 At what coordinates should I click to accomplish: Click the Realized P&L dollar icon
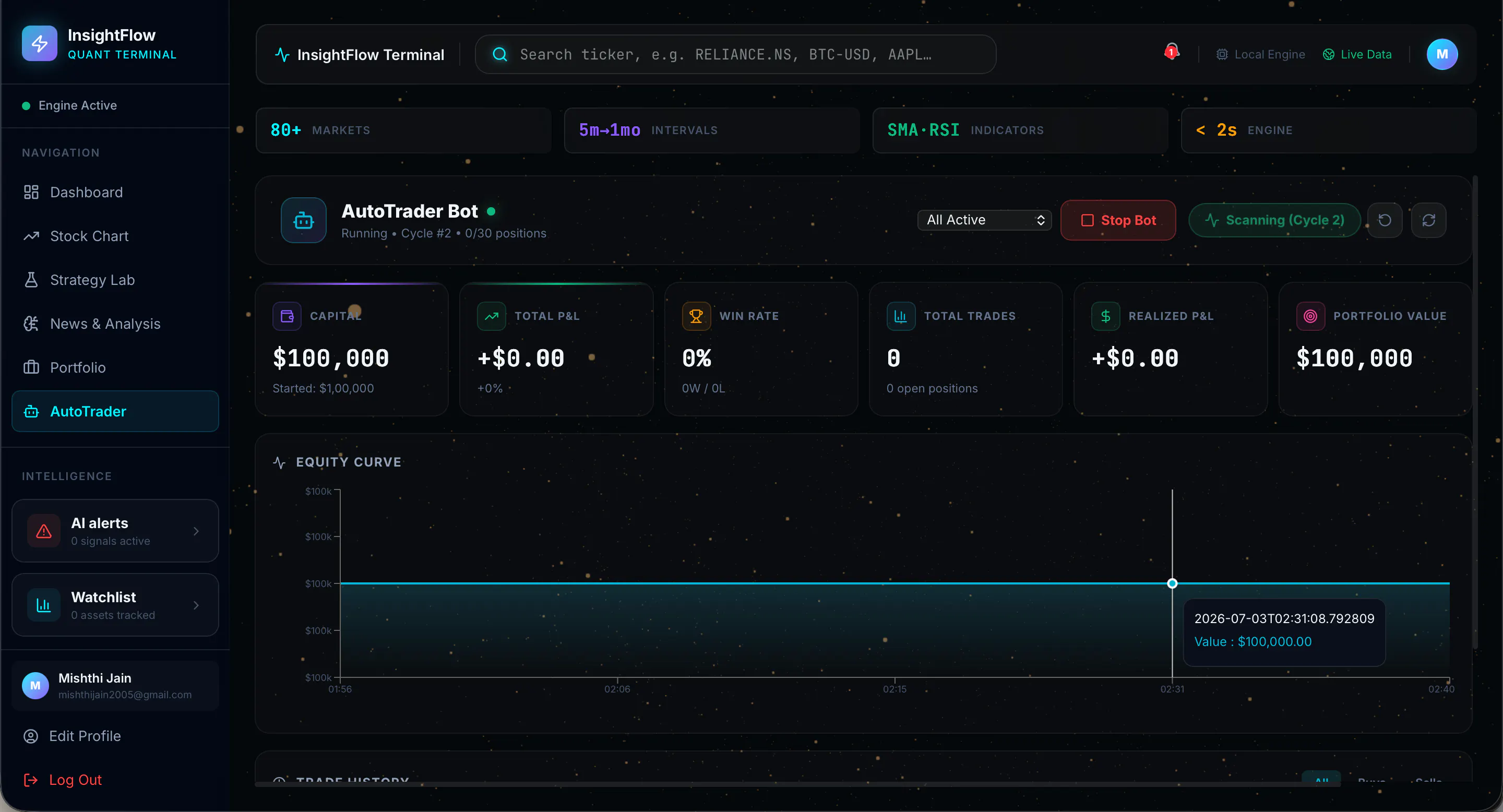coord(1105,316)
